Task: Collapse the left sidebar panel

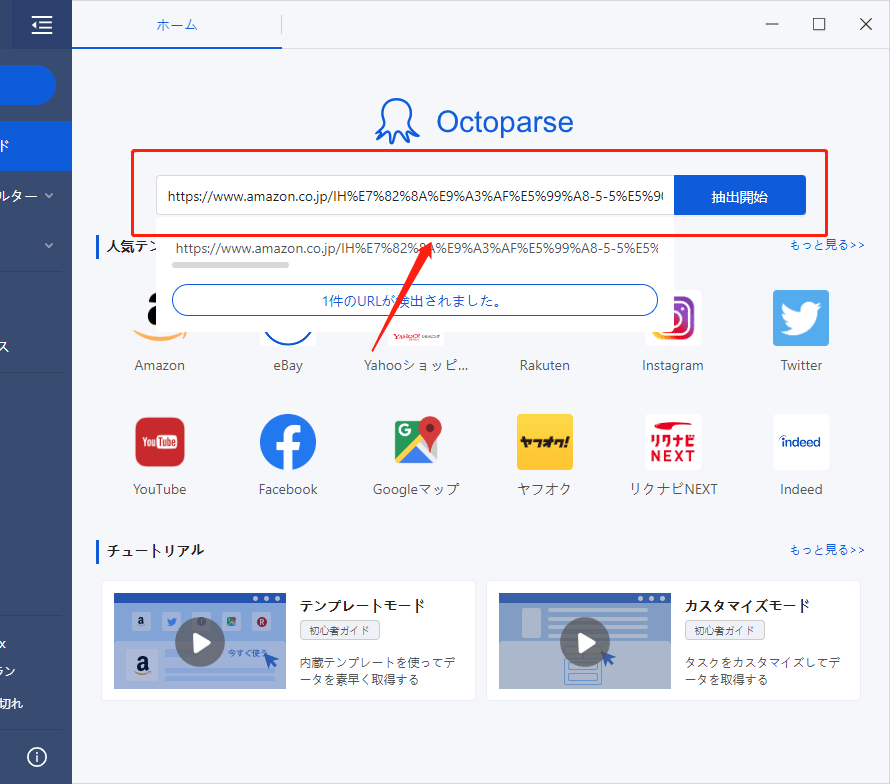Action: (40, 24)
